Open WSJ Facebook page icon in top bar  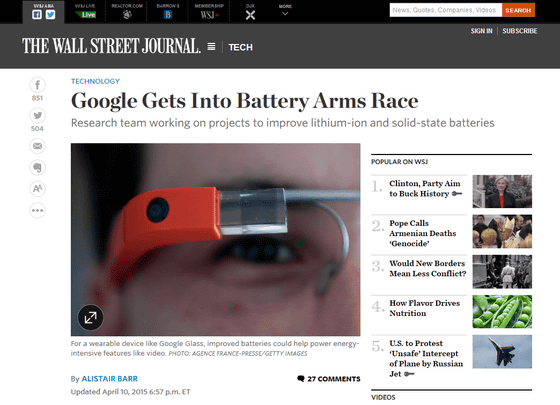[37, 15]
